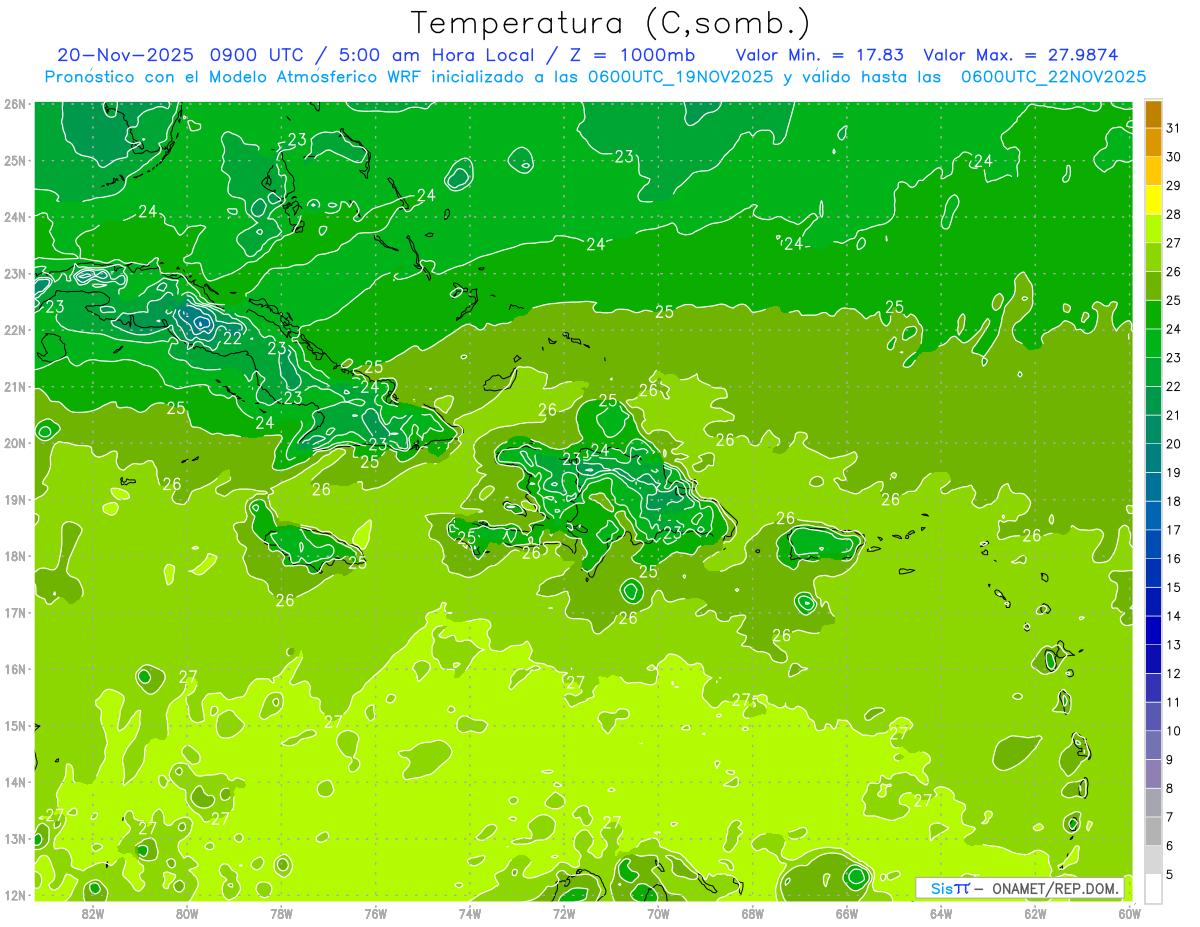Image resolution: width=1200 pixels, height=927 pixels.
Task: Click the 17N latitude axis label
Action: click(x=16, y=612)
